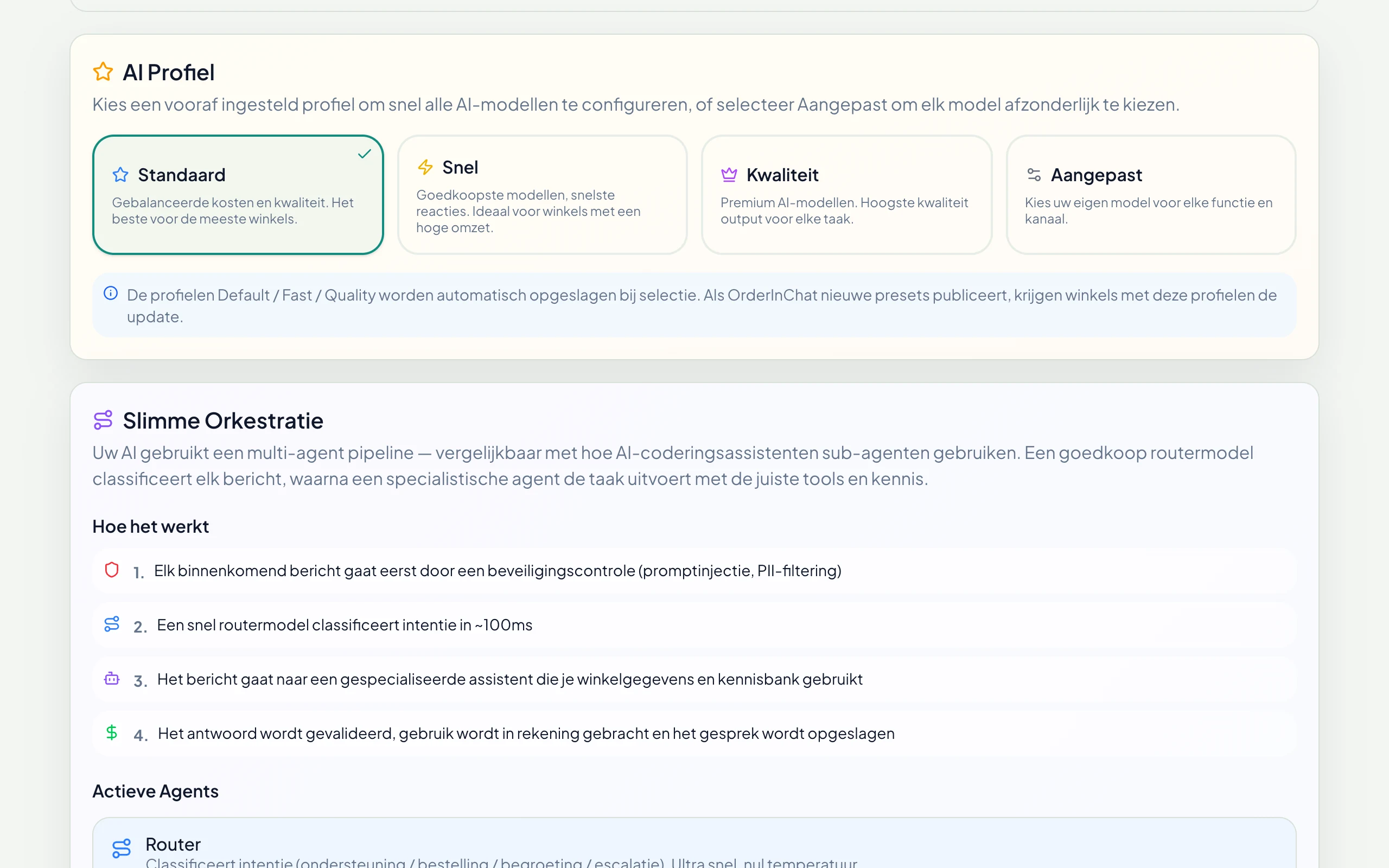1389x868 pixels.
Task: Click the 'Kies een vooraf ingesteld profiel' subtitle
Action: (x=636, y=105)
